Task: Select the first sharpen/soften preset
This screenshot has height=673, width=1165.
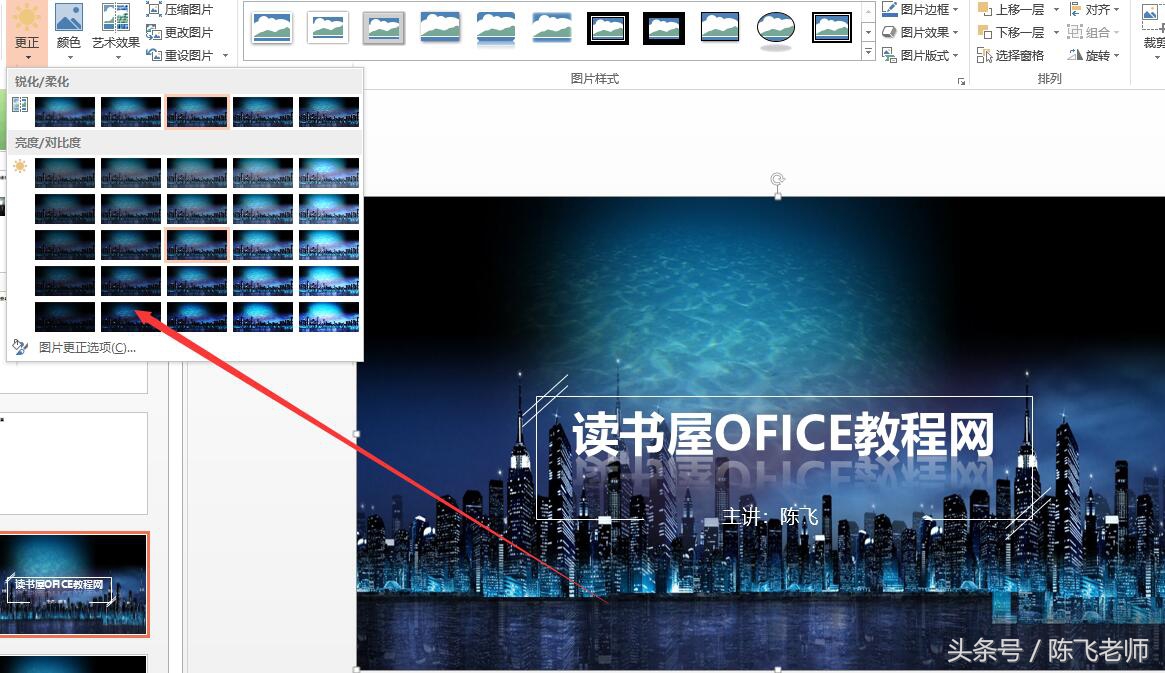Action: coord(65,112)
